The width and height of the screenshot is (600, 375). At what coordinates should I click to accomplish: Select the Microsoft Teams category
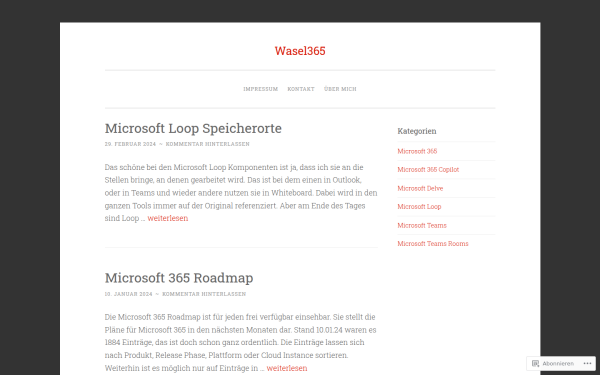point(422,225)
